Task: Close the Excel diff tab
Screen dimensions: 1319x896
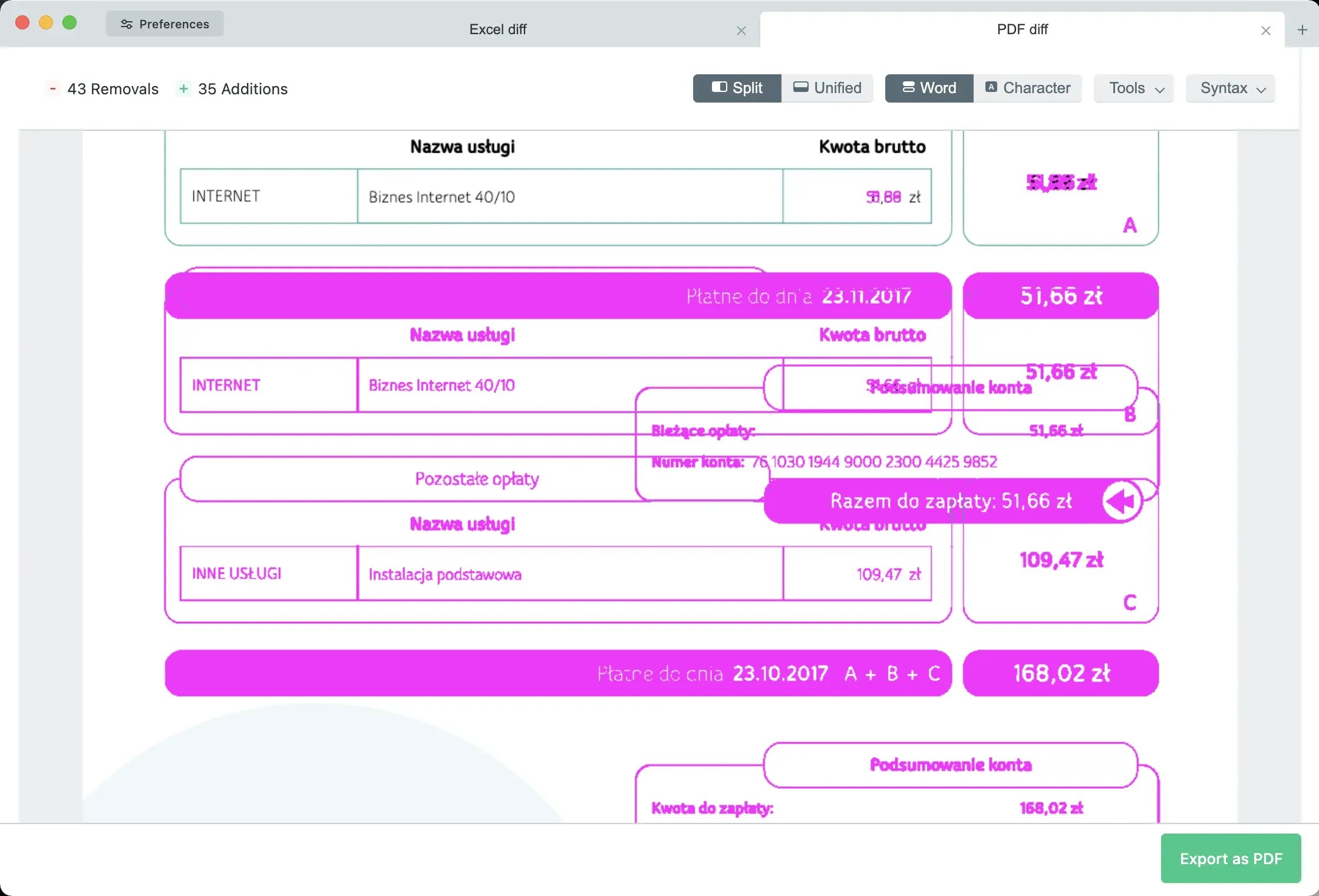Action: [x=741, y=31]
